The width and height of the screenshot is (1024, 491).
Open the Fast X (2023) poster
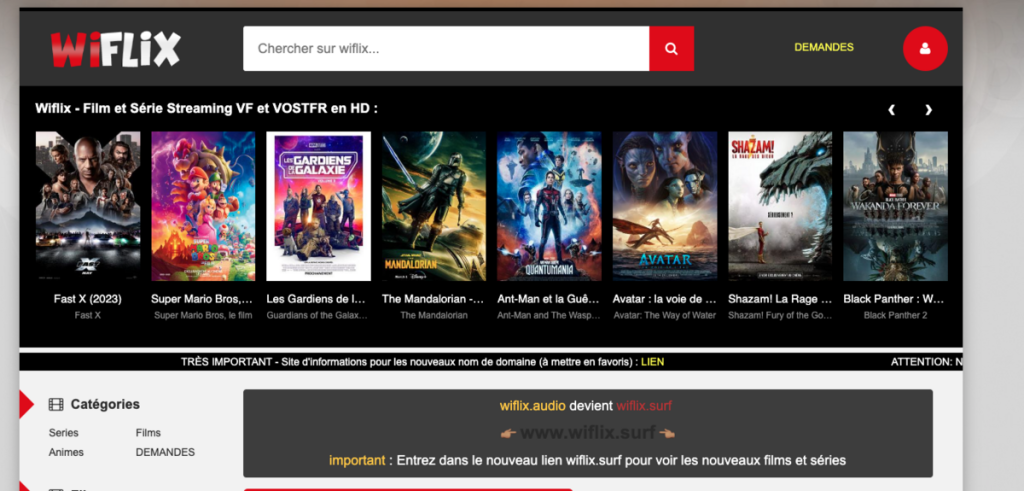click(88, 206)
